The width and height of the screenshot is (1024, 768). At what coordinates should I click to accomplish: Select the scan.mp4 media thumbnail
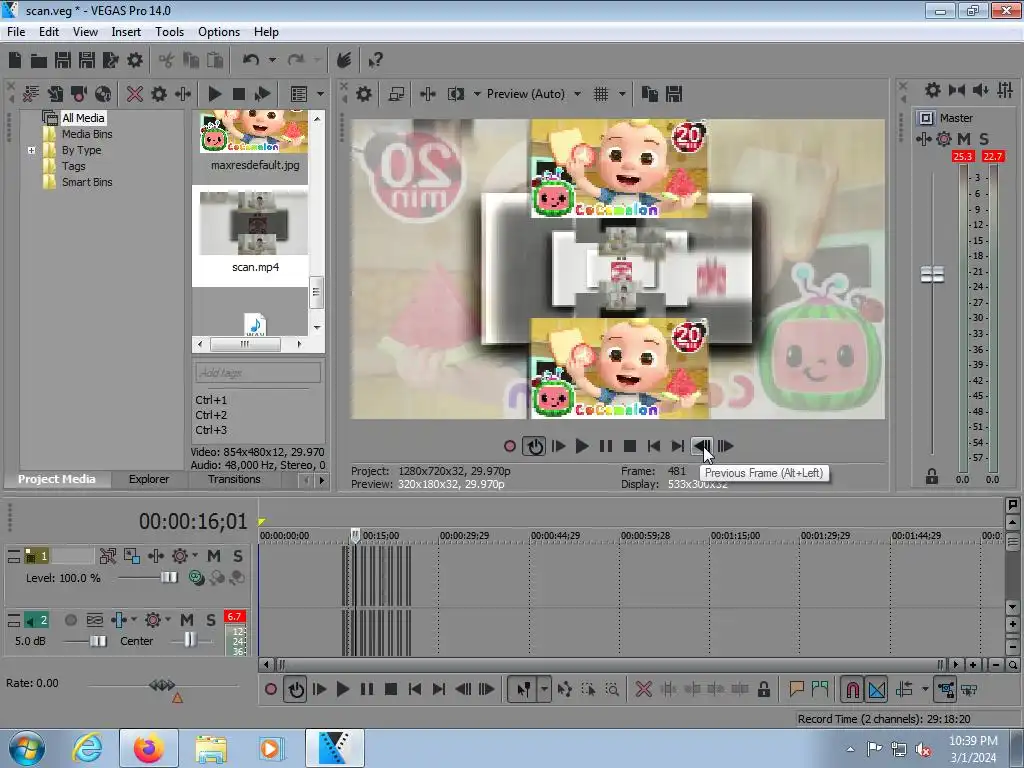tap(254, 224)
